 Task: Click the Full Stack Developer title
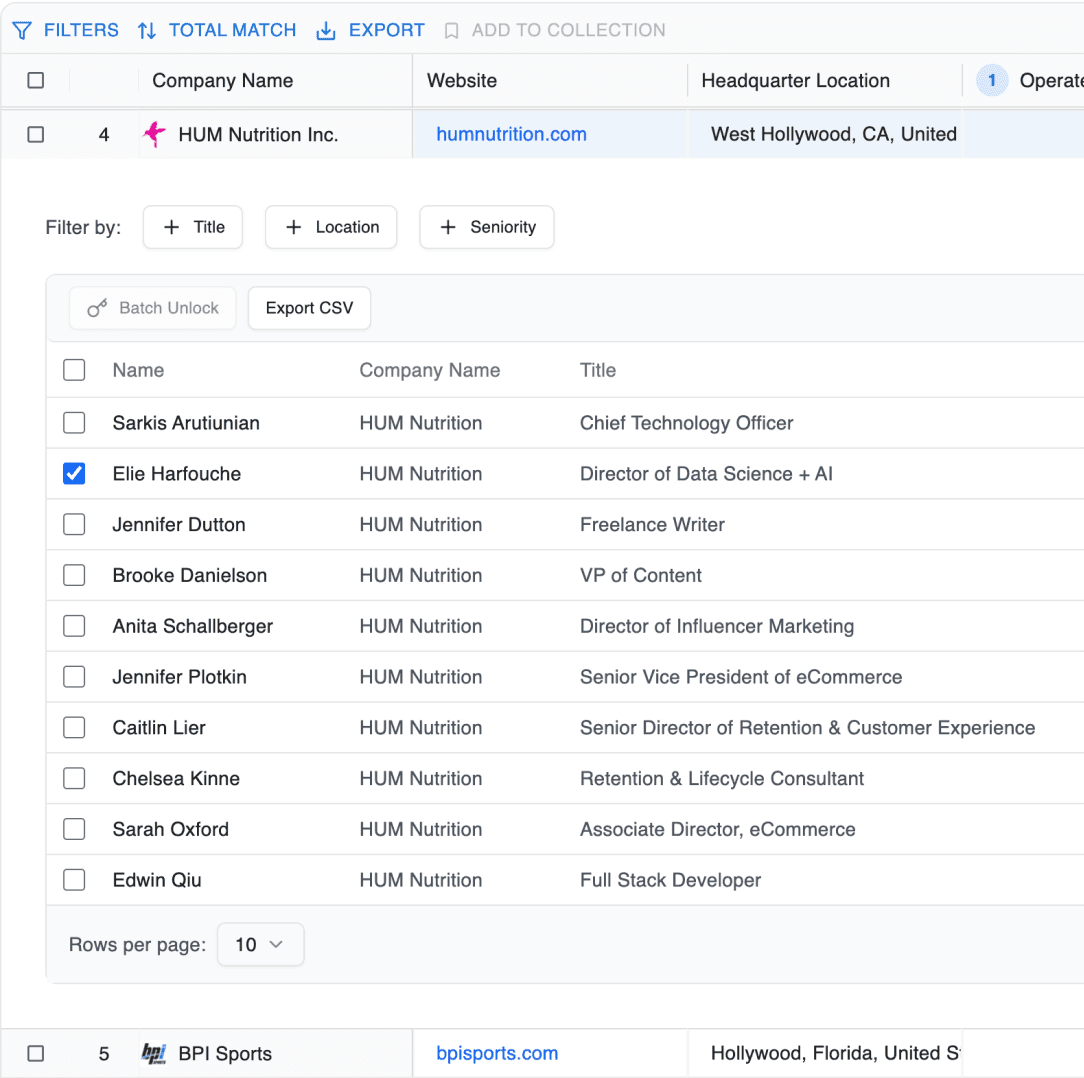(x=671, y=880)
